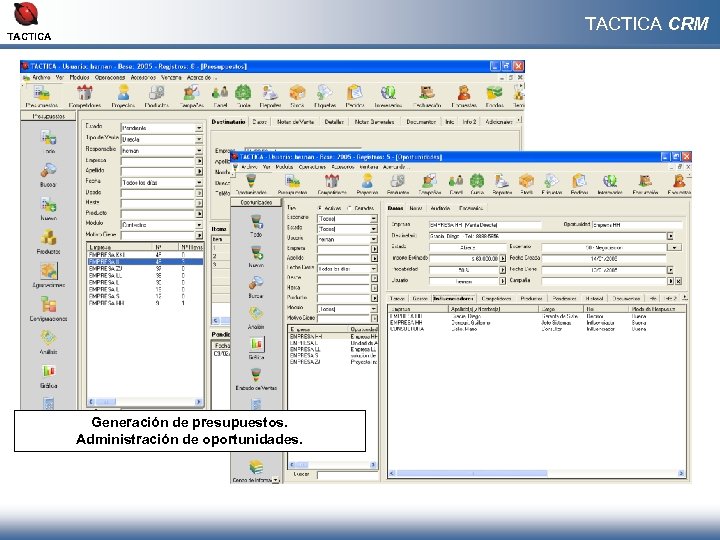Switch to Historial tab in Oportunidades
The width and height of the screenshot is (720, 540).
coord(594,298)
